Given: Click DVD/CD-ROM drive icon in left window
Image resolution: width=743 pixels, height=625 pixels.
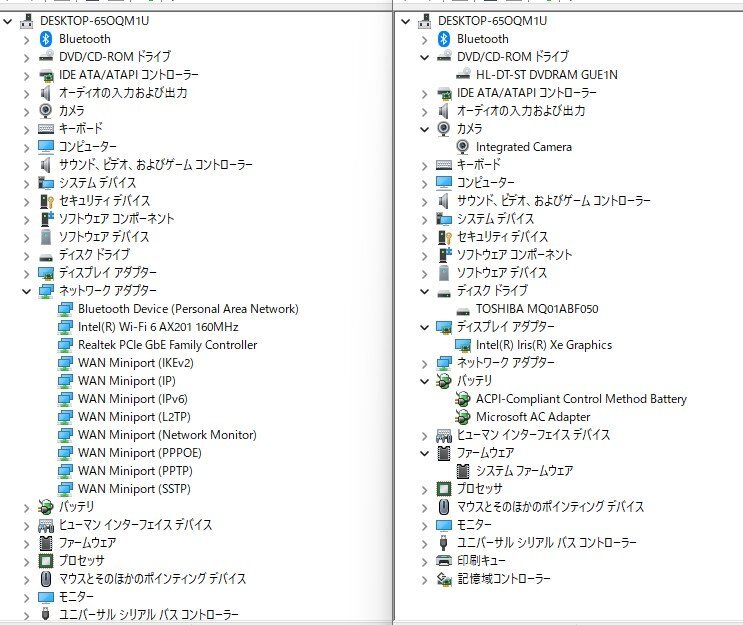Looking at the screenshot, I should 46,57.
